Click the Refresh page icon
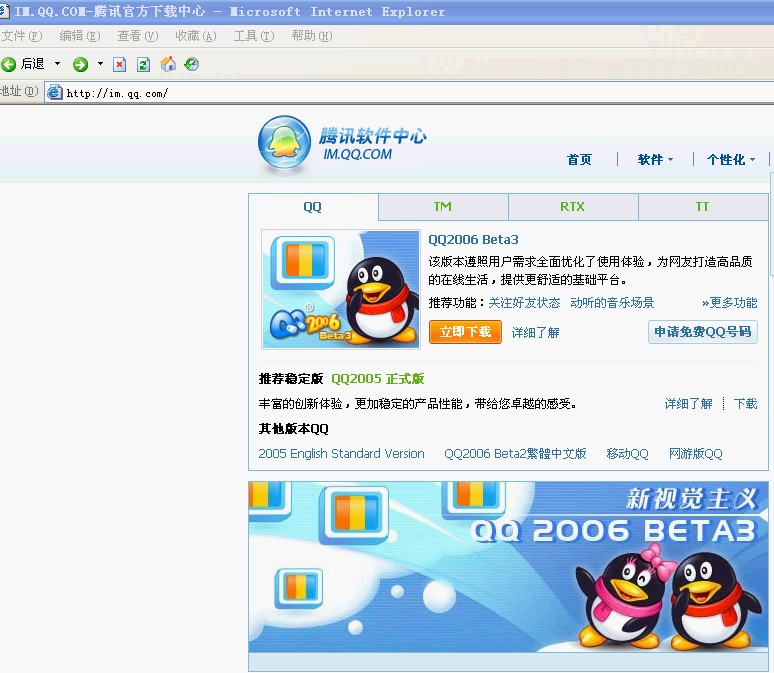 pyautogui.click(x=143, y=65)
